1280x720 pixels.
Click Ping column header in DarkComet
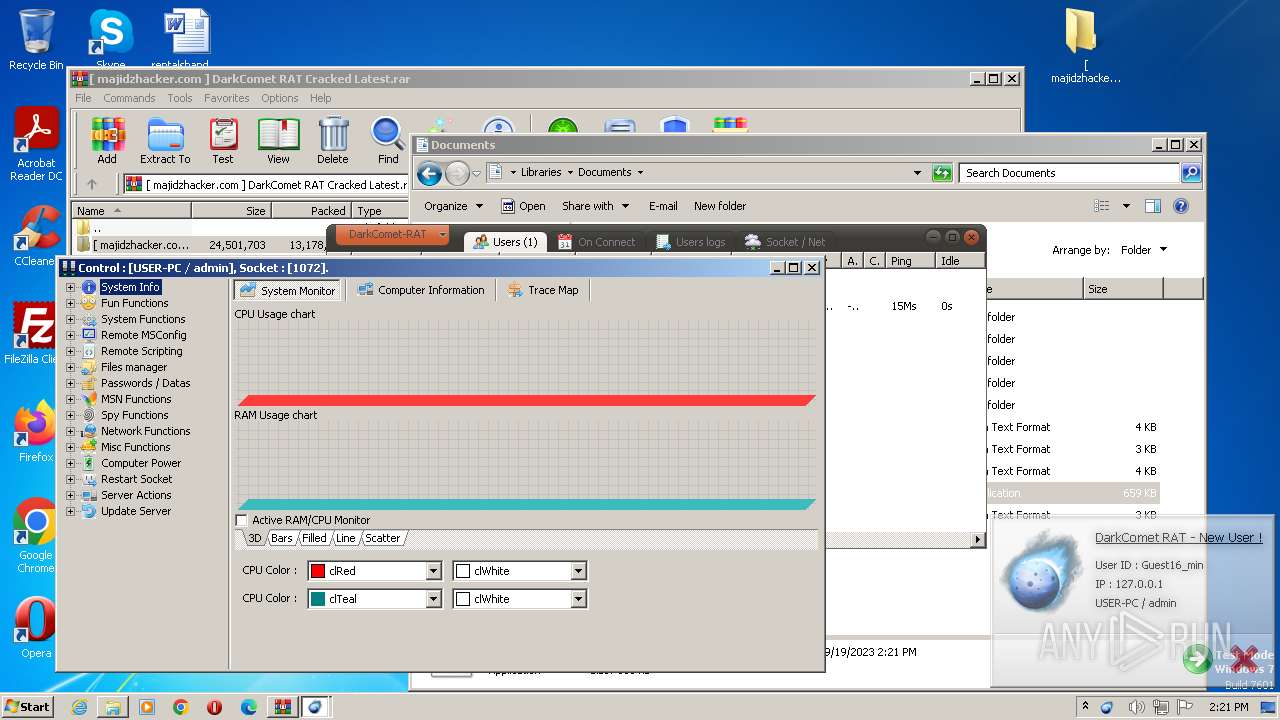(x=909, y=261)
